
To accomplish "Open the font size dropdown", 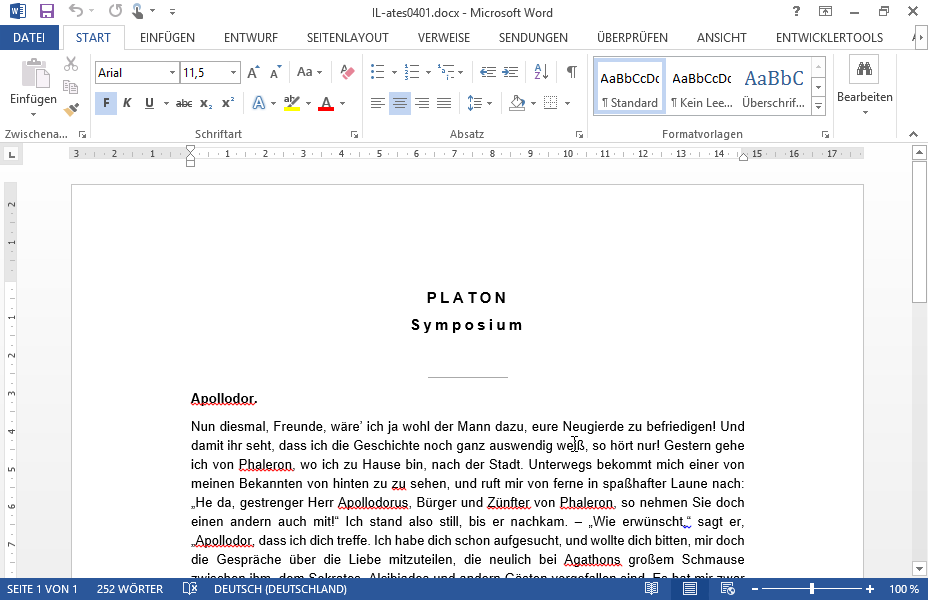I will pyautogui.click(x=234, y=73).
